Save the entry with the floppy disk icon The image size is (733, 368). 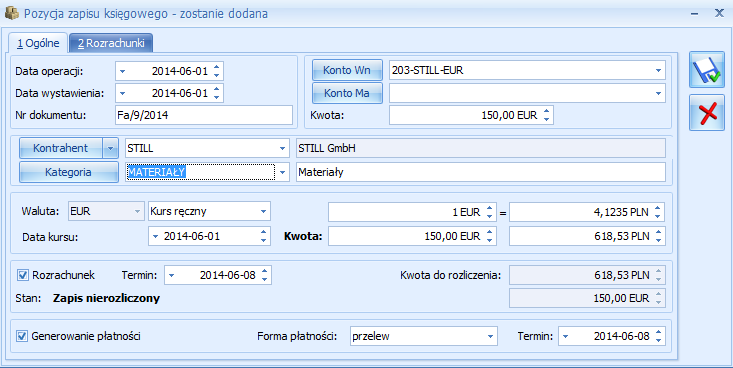tap(706, 70)
